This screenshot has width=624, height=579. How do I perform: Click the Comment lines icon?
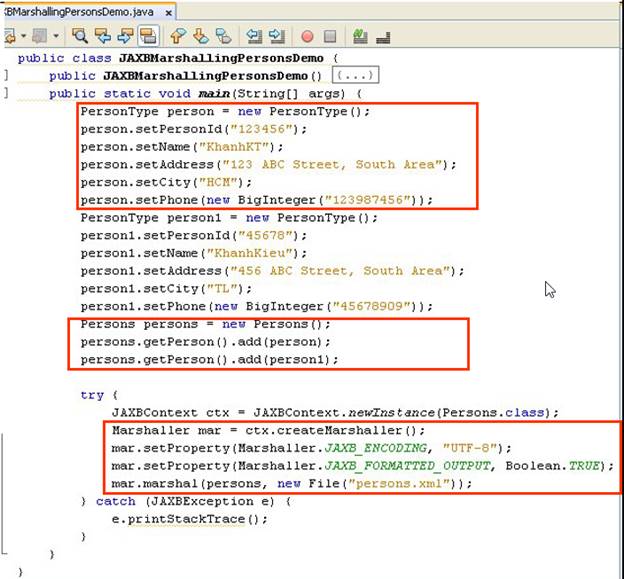(360, 36)
